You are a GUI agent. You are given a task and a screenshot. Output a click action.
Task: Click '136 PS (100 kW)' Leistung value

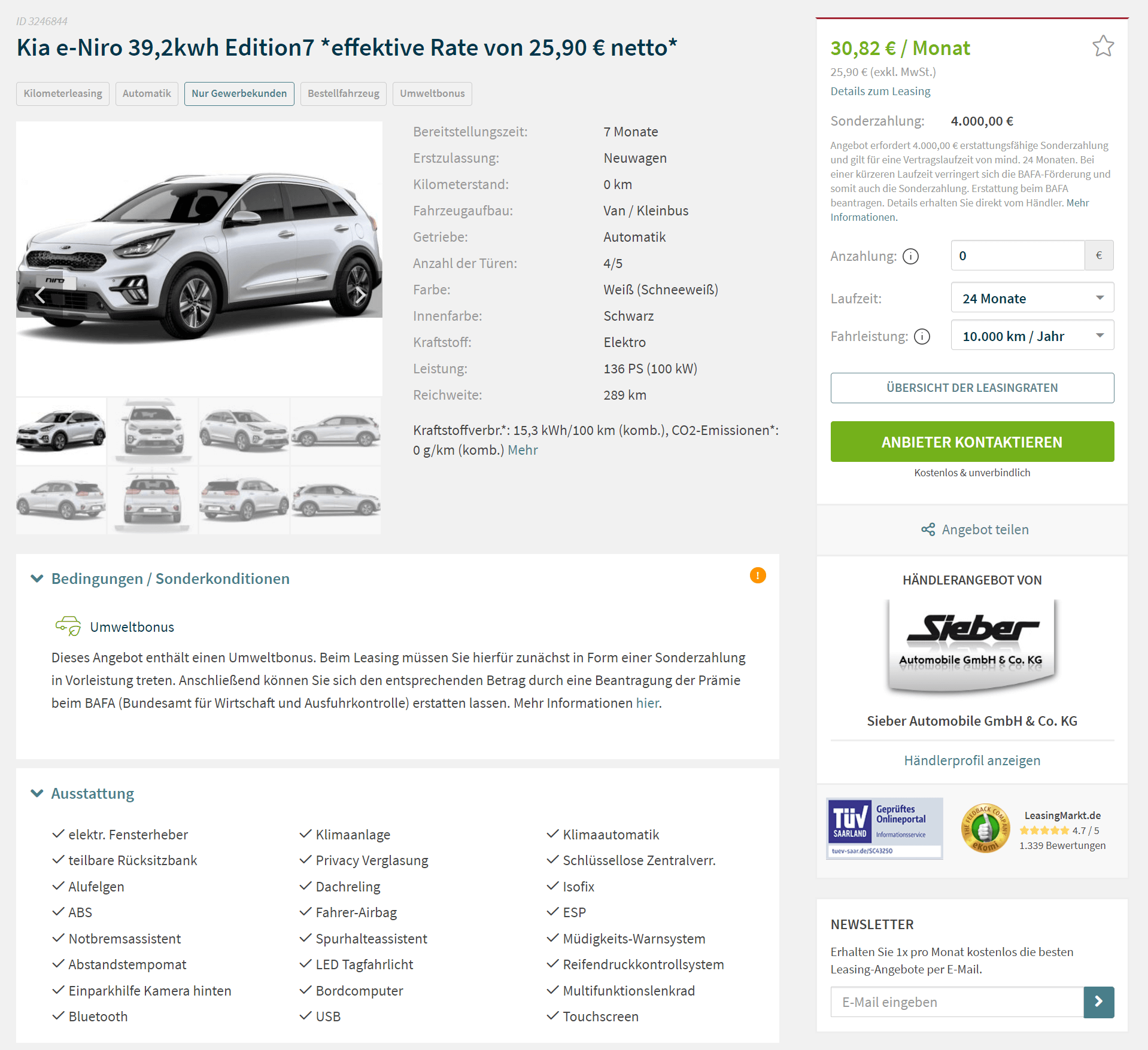651,369
